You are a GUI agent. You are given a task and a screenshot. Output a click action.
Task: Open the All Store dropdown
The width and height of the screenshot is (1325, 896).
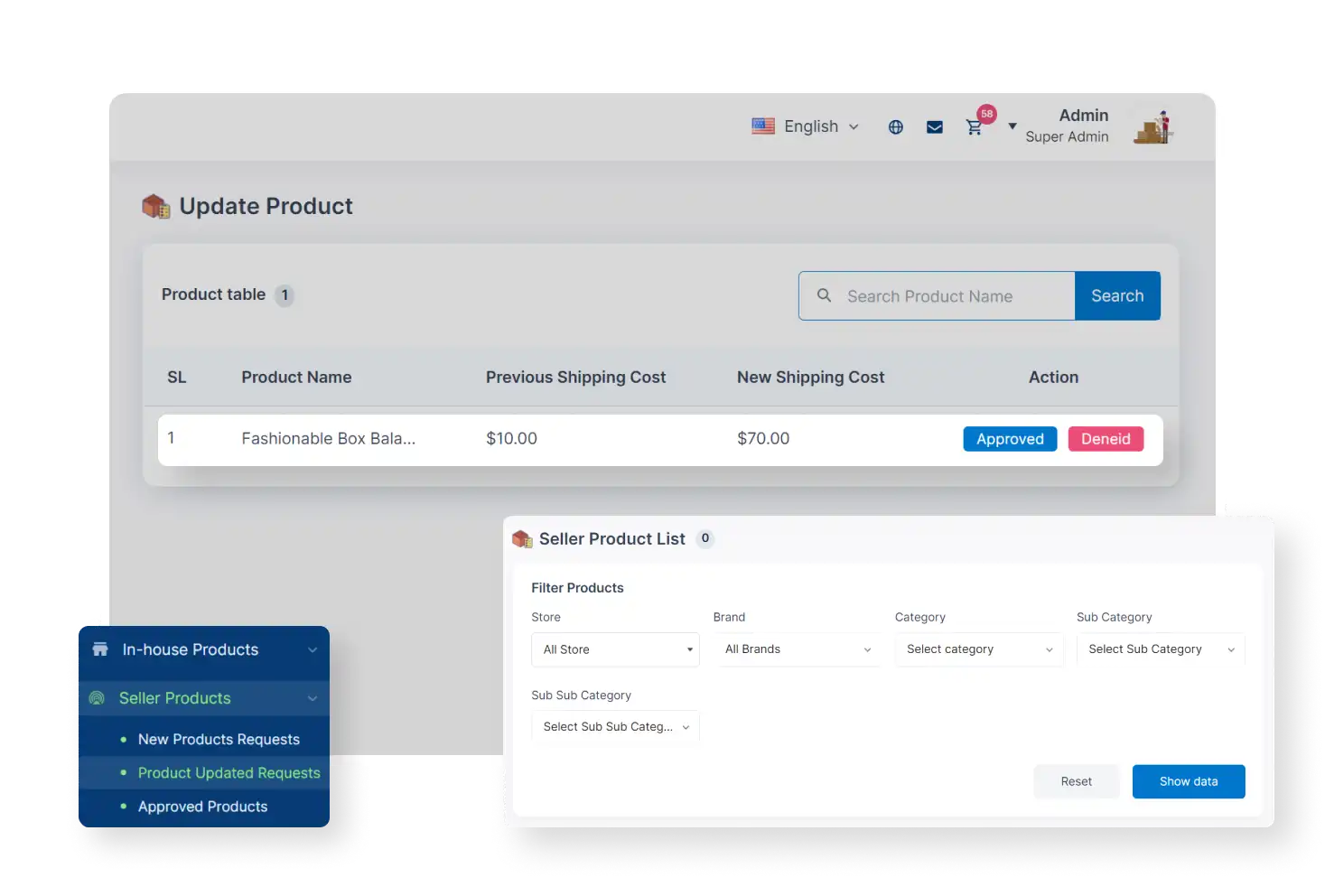614,649
